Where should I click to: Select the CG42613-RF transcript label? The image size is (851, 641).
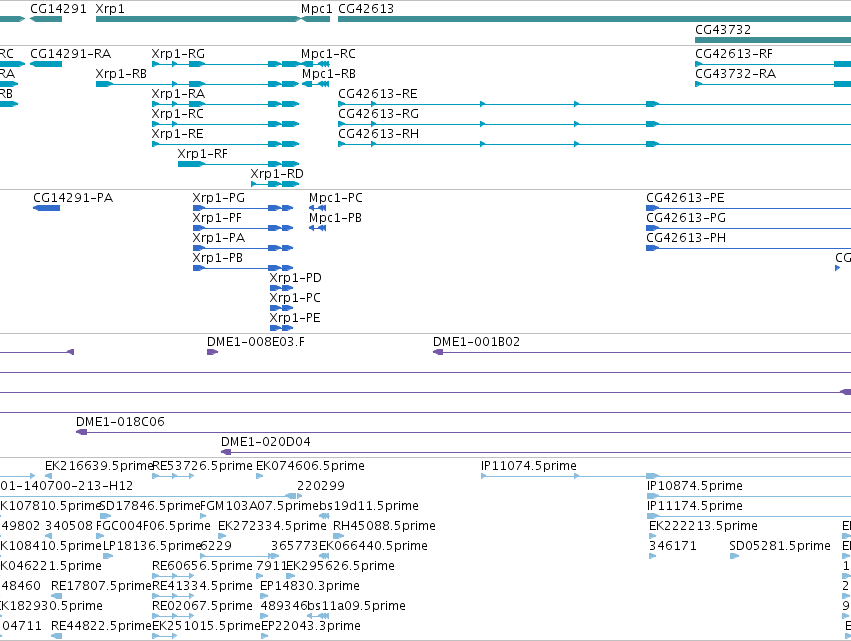tap(734, 54)
